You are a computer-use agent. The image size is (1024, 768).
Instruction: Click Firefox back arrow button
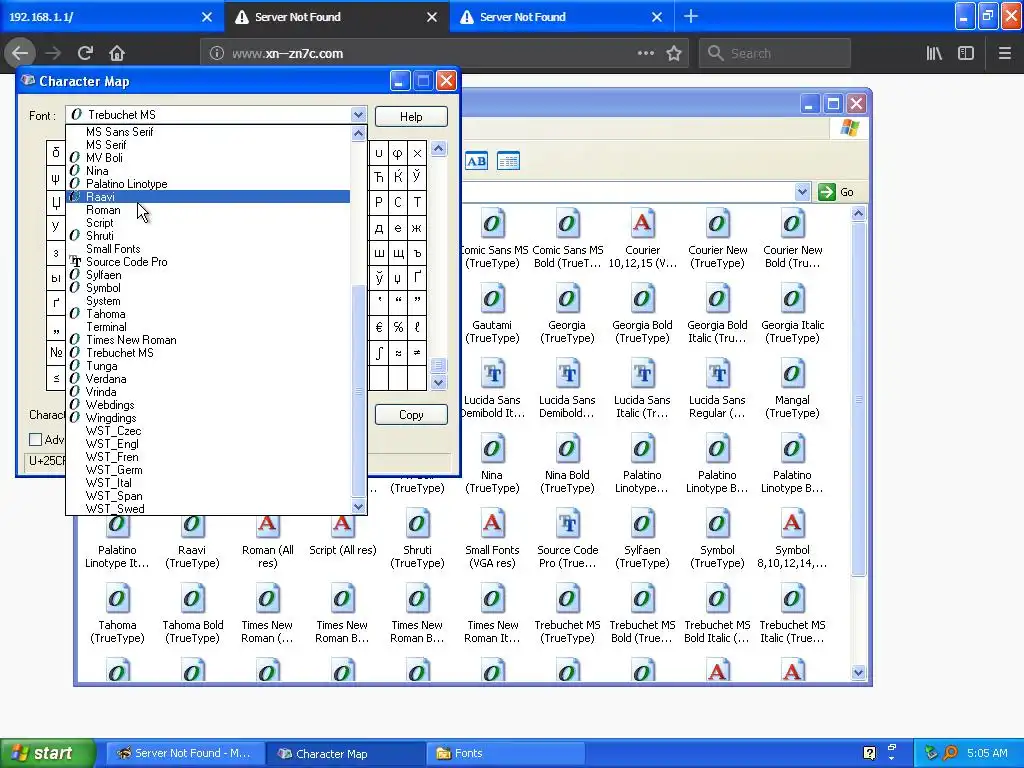click(20, 53)
